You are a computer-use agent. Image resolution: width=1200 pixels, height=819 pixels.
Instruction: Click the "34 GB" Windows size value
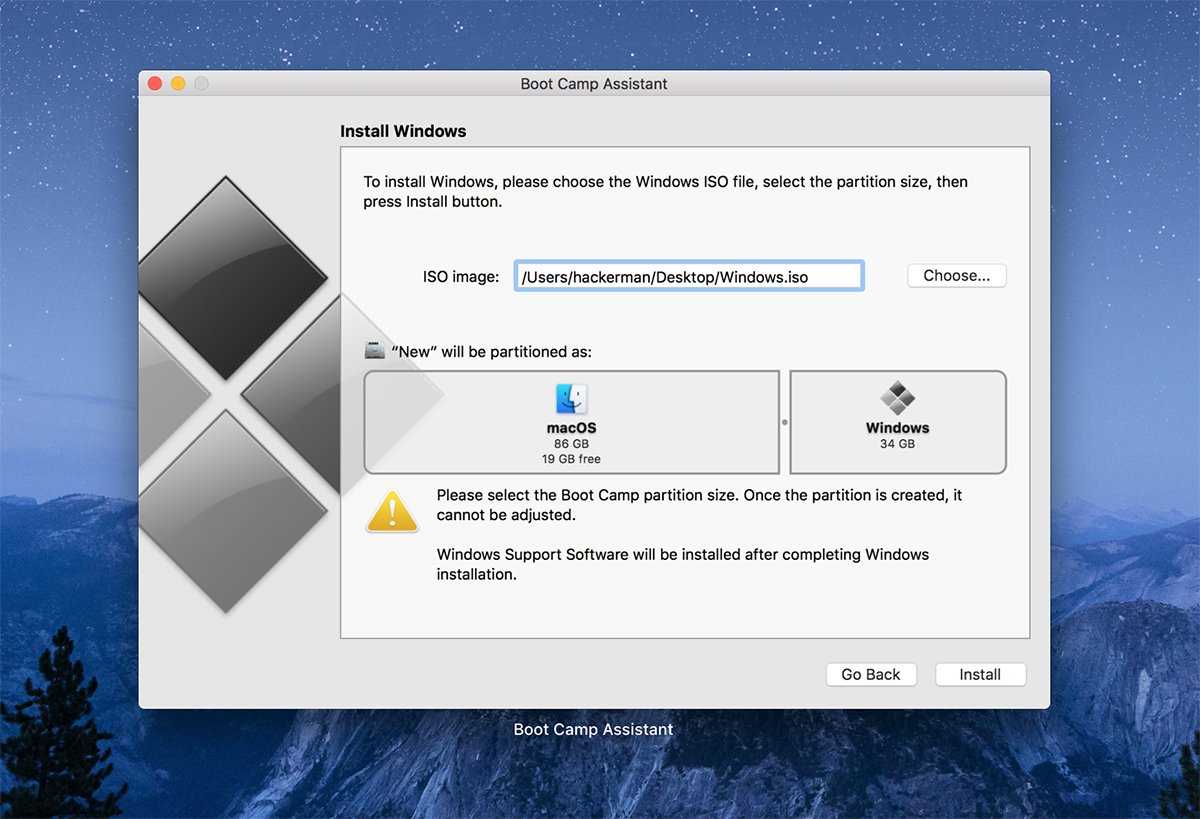click(898, 444)
